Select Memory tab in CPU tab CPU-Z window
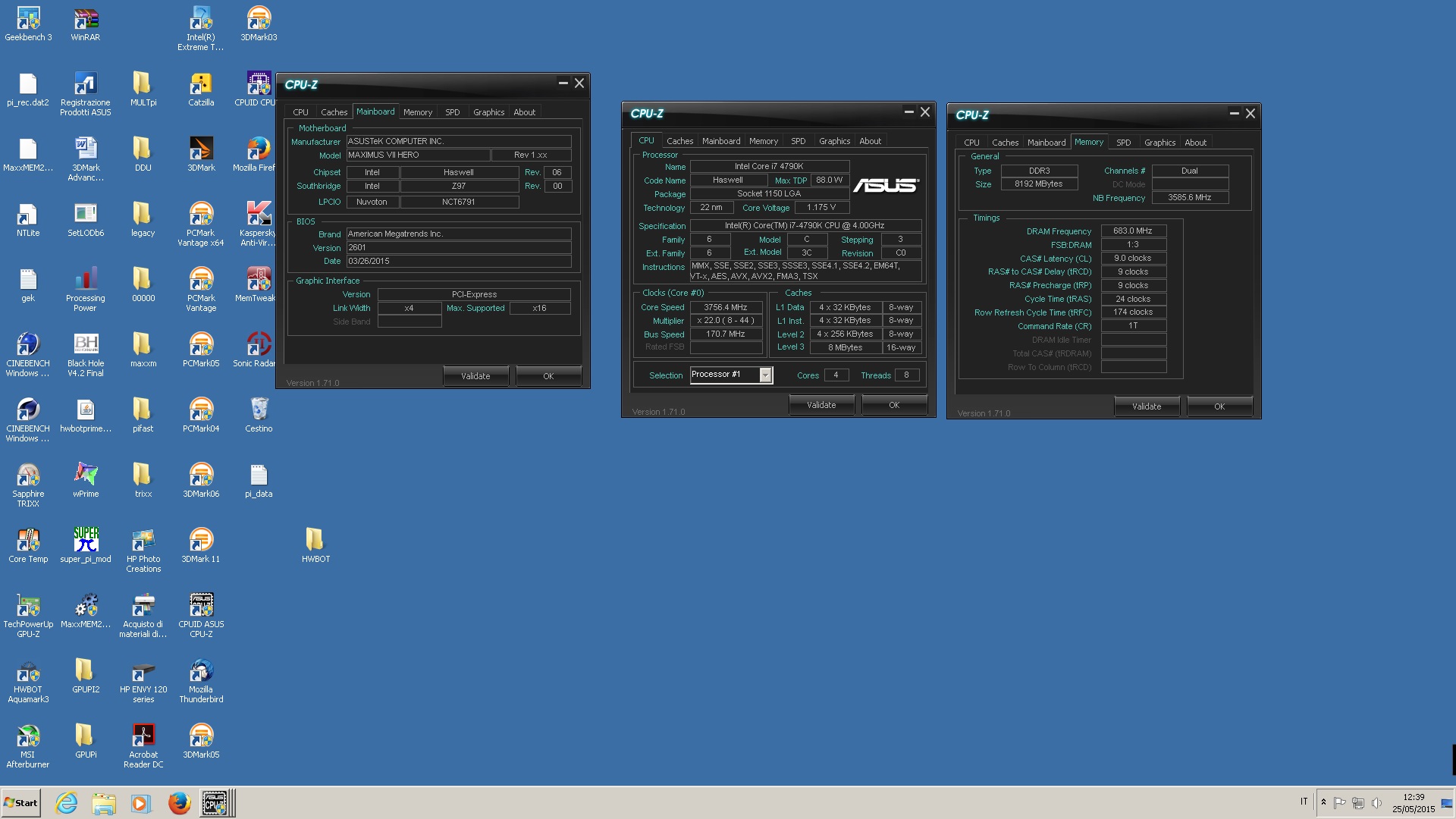The width and height of the screenshot is (1456, 819). pyautogui.click(x=764, y=141)
